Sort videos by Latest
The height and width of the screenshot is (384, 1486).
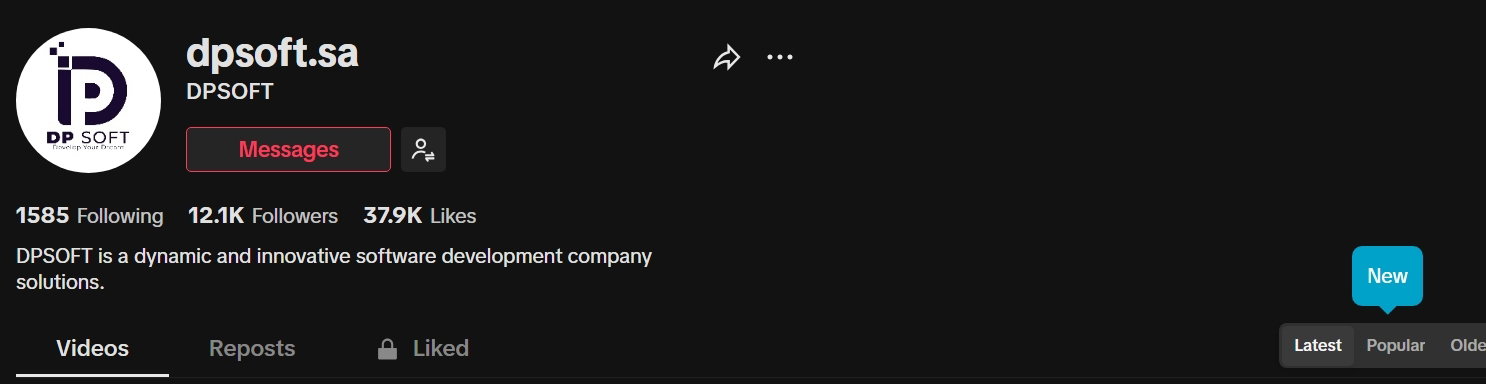(x=1318, y=346)
